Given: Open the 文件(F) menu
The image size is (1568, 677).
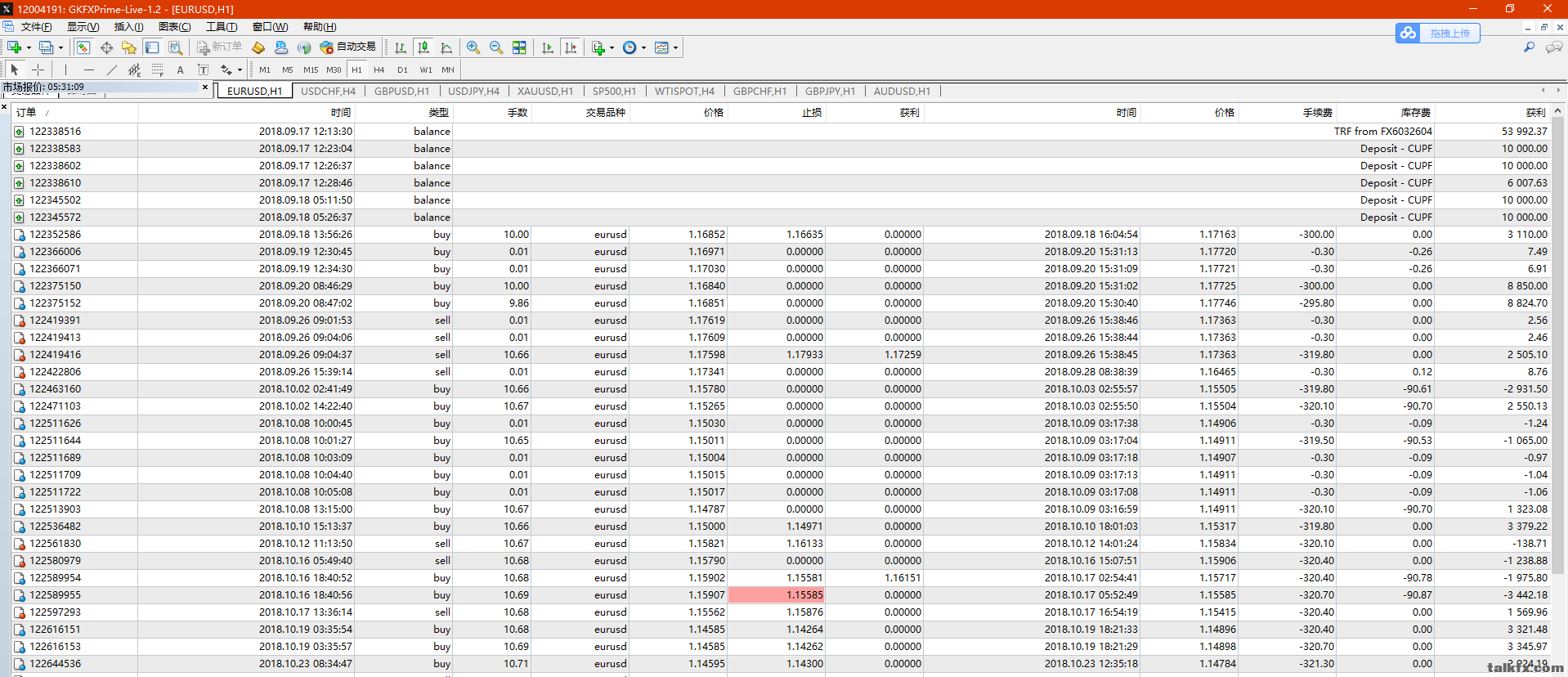Looking at the screenshot, I should point(37,27).
